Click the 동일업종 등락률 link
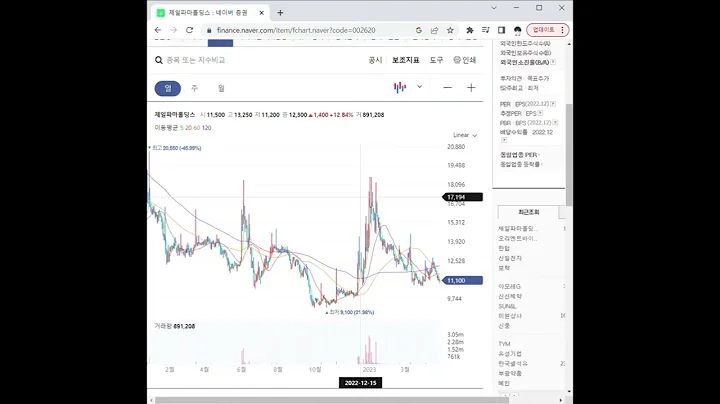 pos(521,164)
